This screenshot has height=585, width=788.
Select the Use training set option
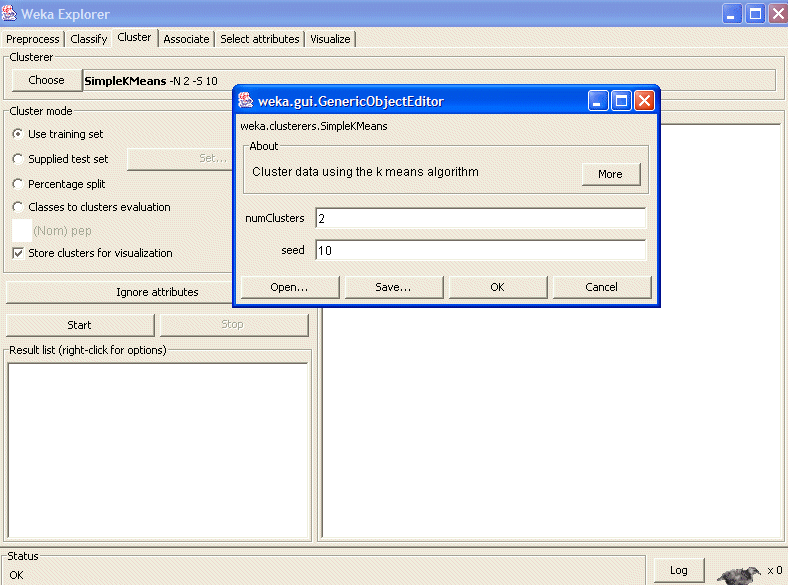tap(18, 134)
